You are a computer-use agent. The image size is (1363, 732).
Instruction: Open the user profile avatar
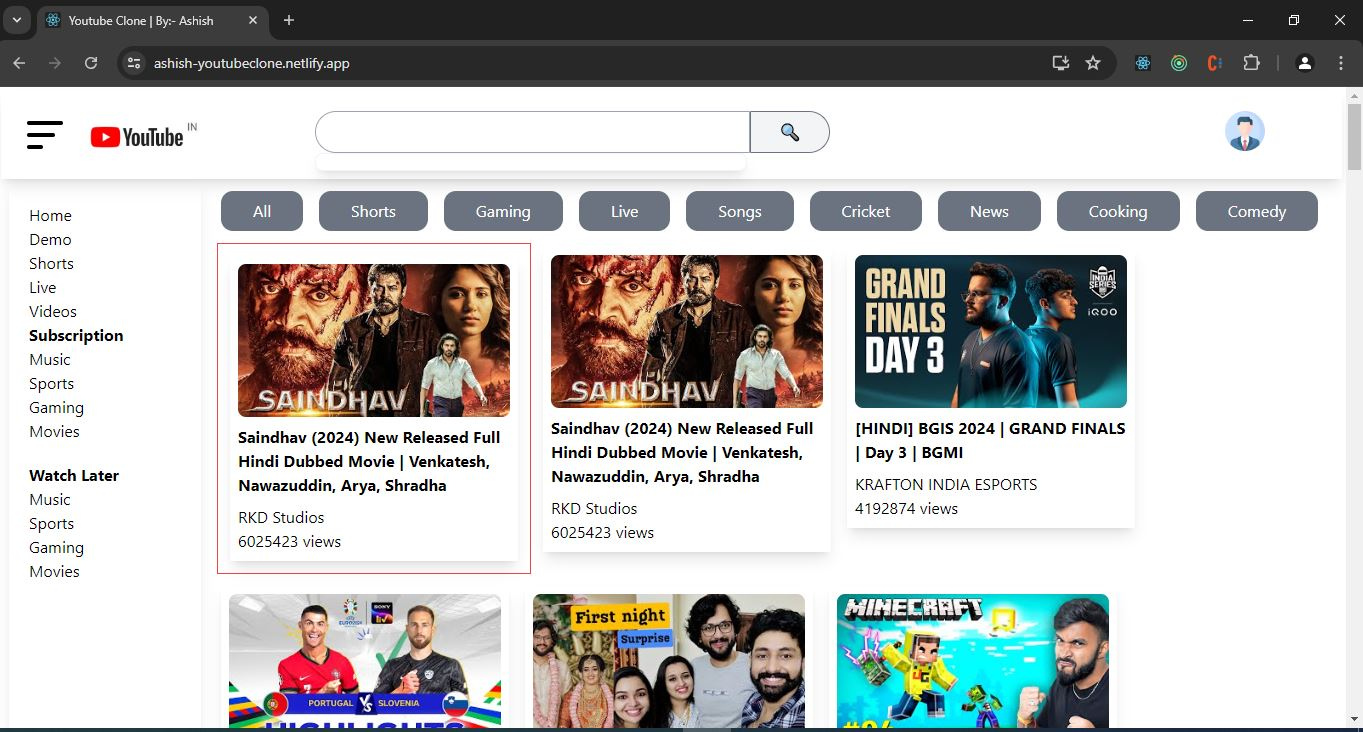(1245, 131)
